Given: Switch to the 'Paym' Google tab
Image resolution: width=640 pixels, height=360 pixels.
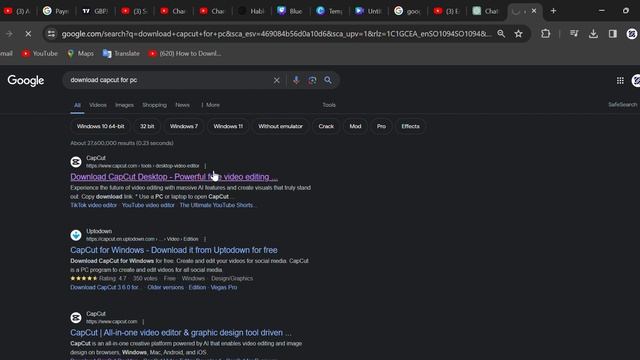Looking at the screenshot, I should tap(56, 11).
